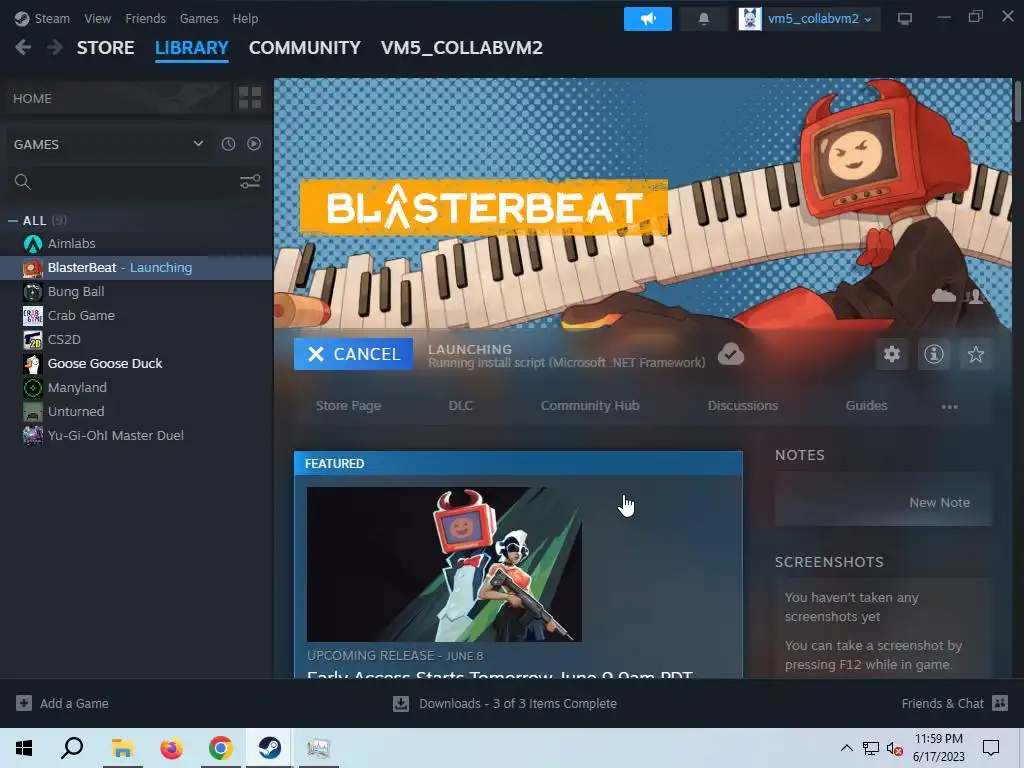This screenshot has height=768, width=1024.
Task: Open File Explorer from the taskbar
Action: [x=122, y=748]
